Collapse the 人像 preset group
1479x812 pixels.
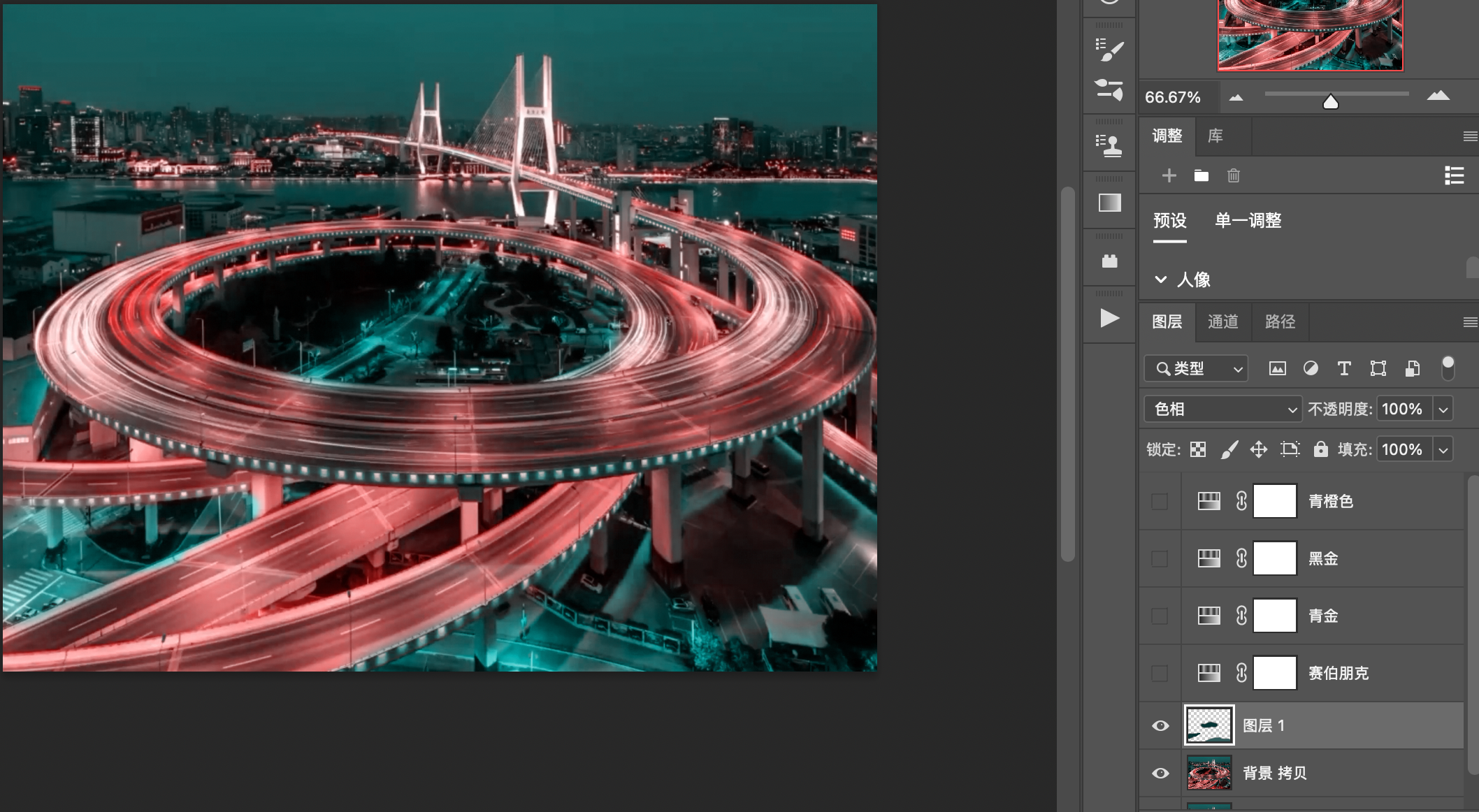[1161, 280]
